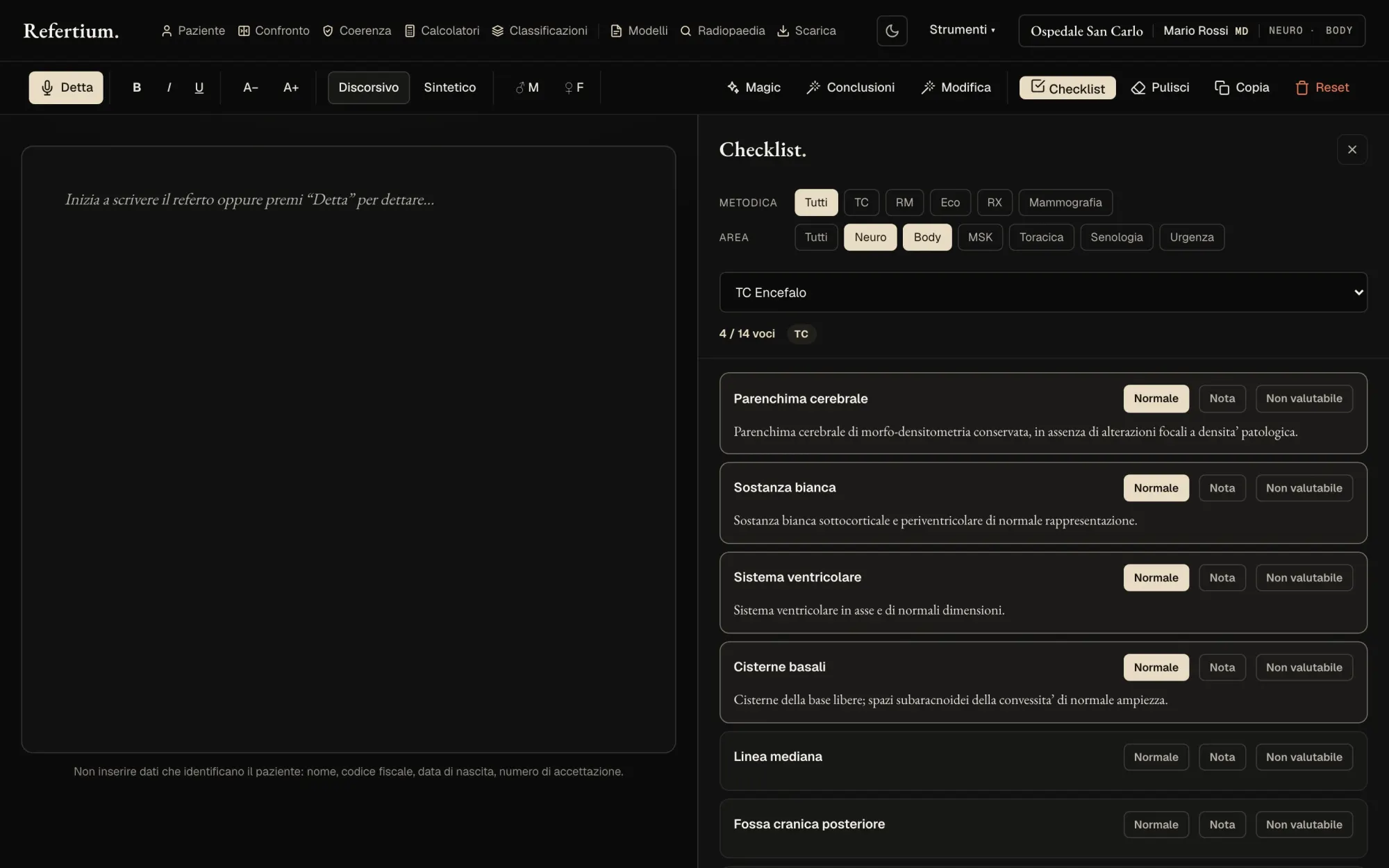Generate Conclusioni with the wand

(x=851, y=87)
